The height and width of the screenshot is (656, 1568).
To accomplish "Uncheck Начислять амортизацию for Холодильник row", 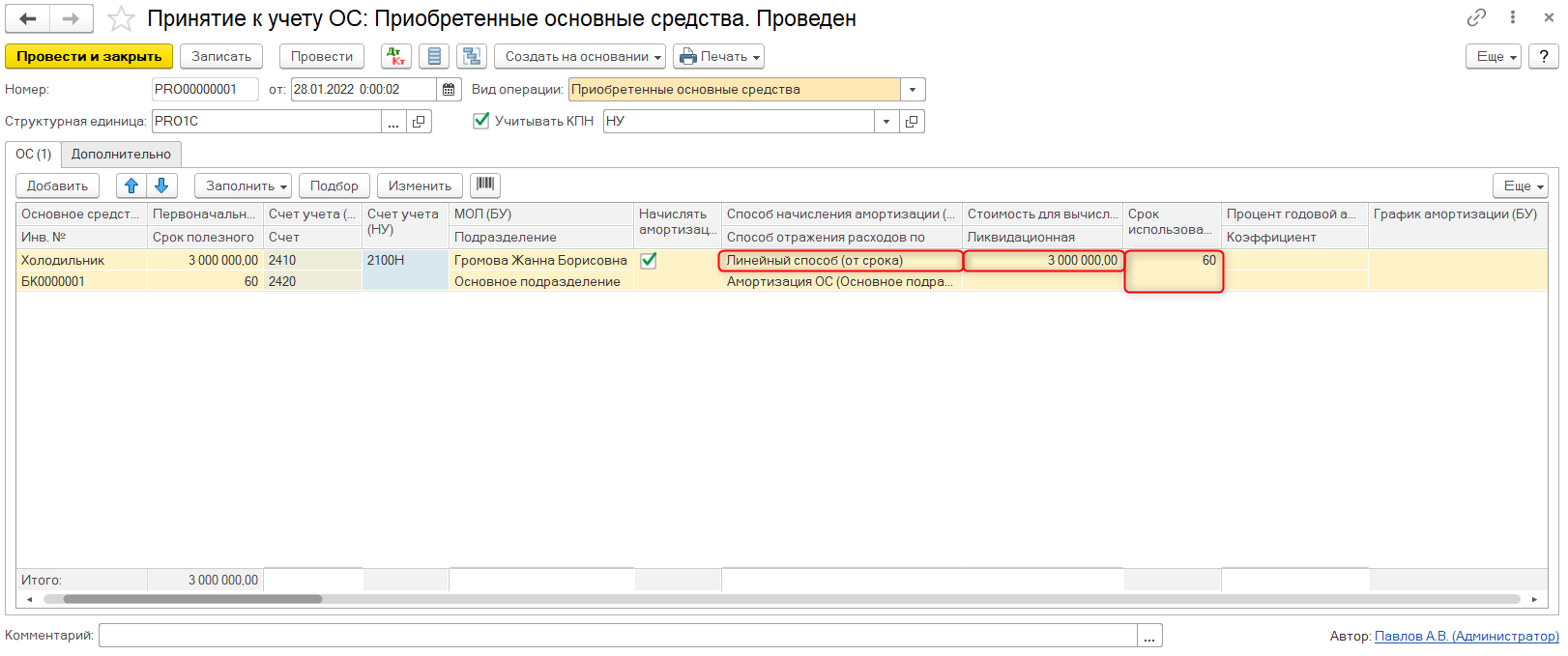I will (649, 260).
